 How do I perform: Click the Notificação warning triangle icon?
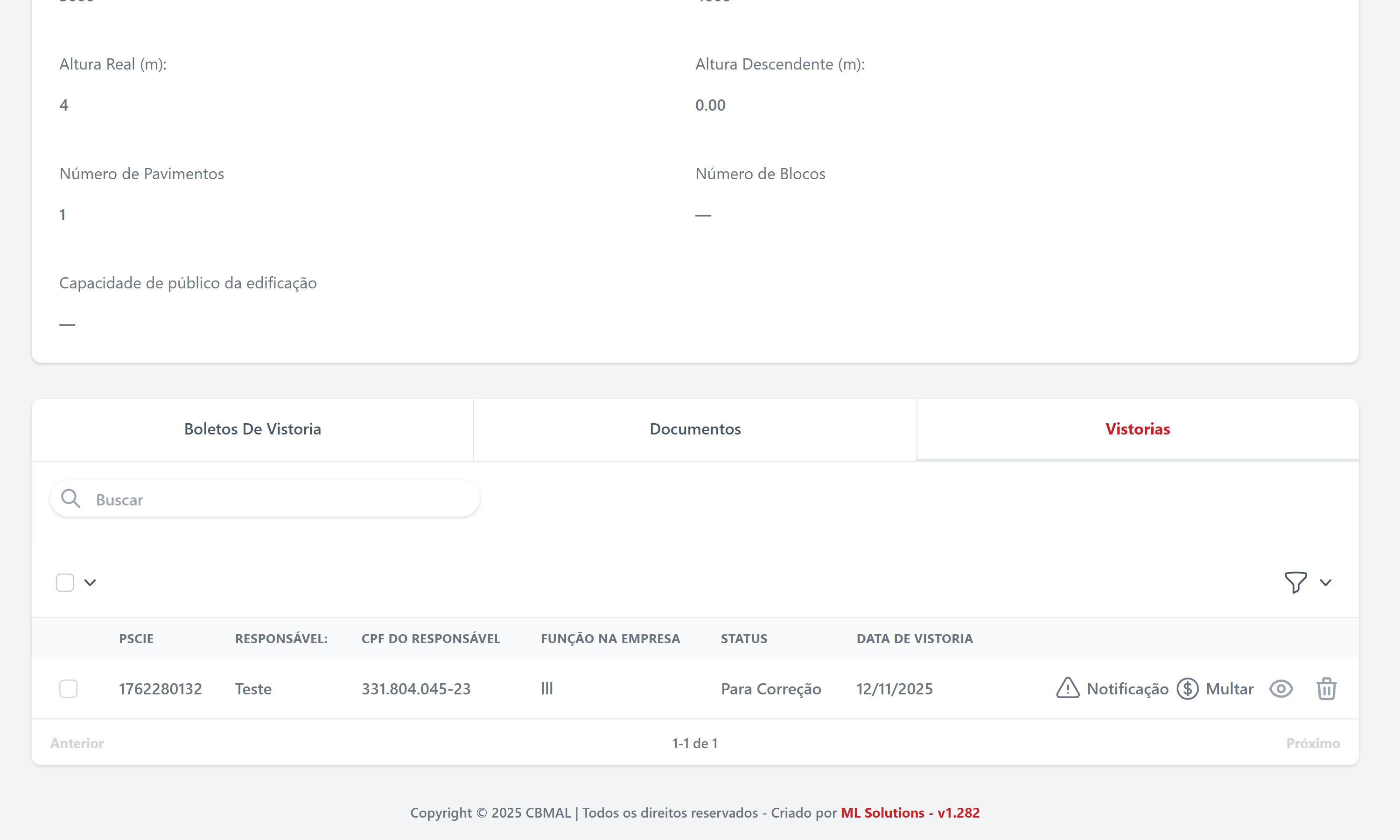tap(1067, 688)
